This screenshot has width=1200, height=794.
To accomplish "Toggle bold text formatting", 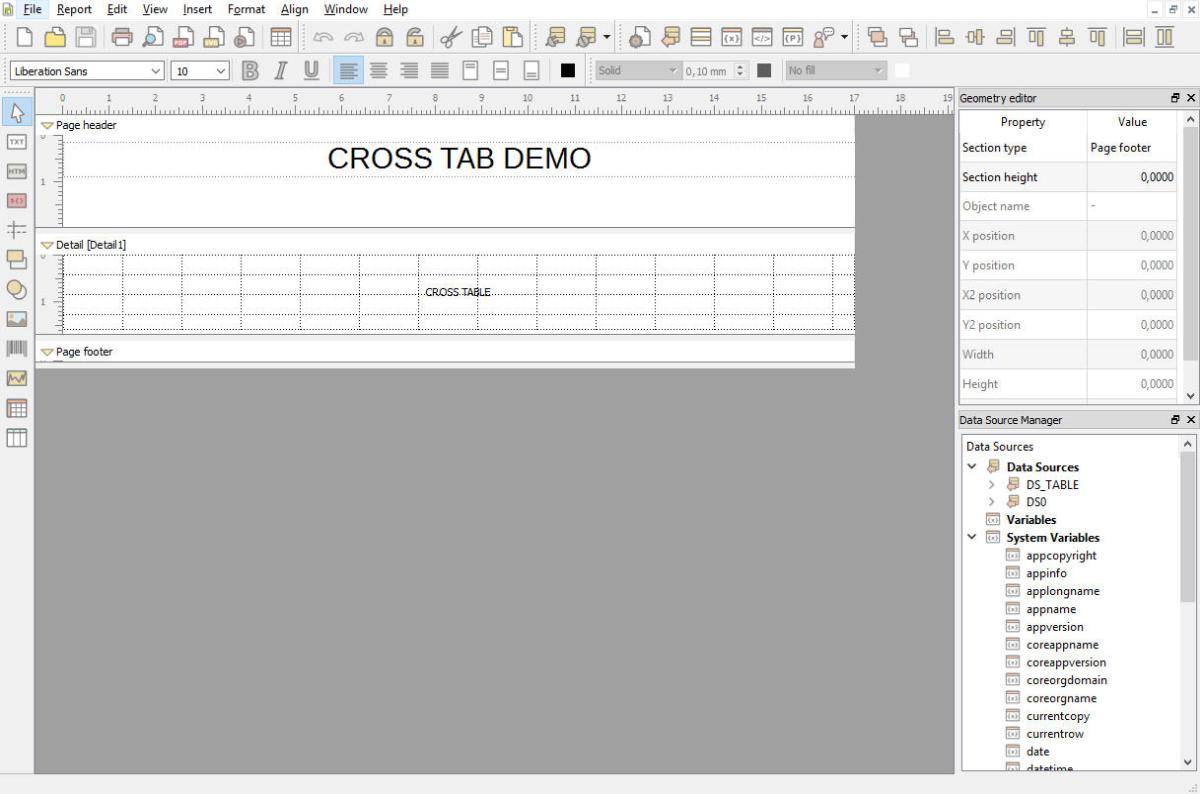I will tap(250, 71).
